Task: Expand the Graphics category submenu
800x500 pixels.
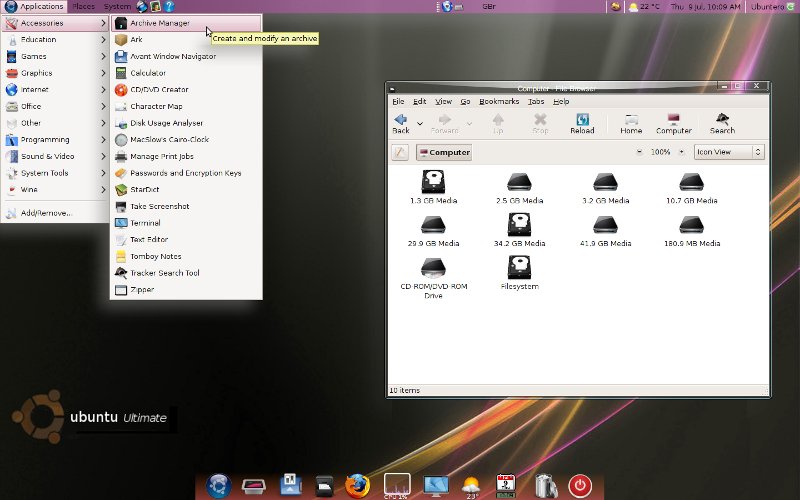Action: [55, 73]
